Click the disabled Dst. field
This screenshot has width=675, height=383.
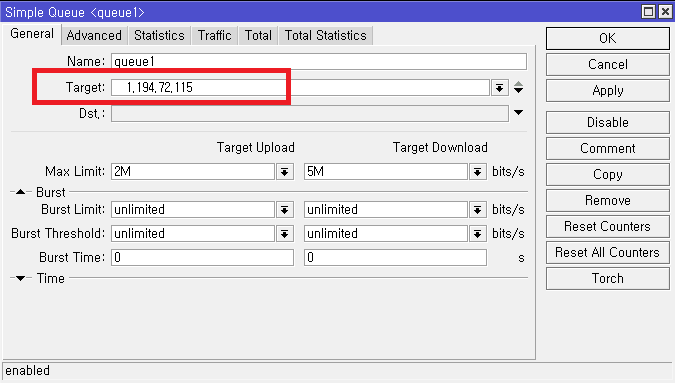310,114
